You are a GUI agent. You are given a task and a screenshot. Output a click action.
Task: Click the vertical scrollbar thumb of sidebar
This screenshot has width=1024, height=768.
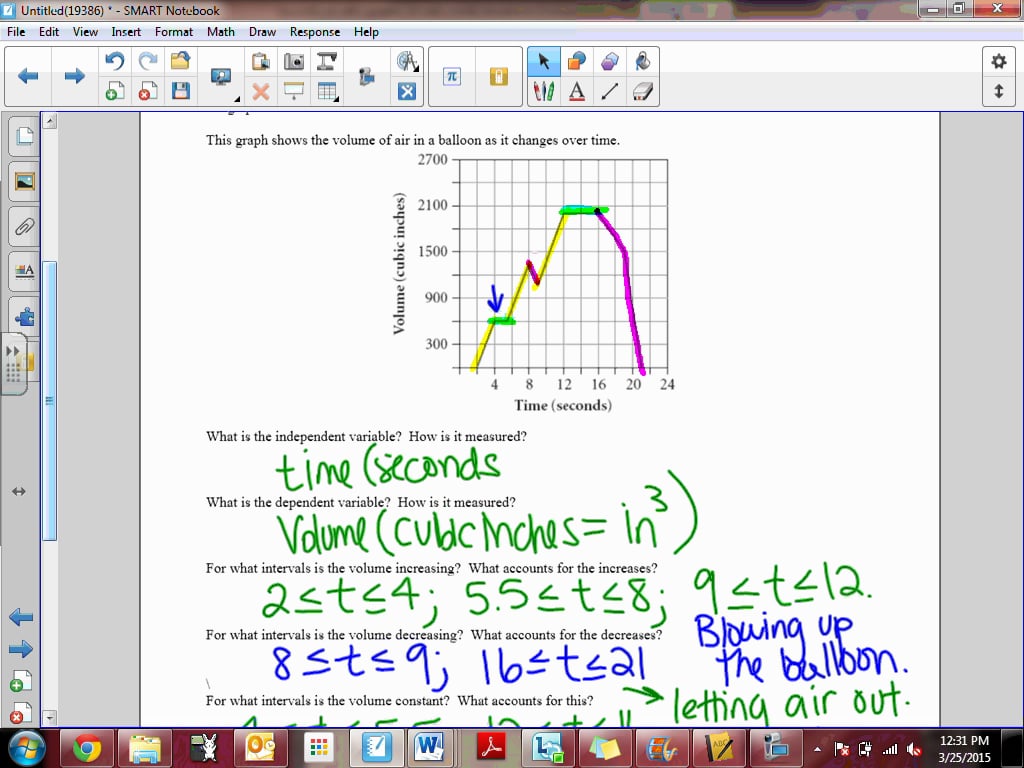tap(49, 400)
